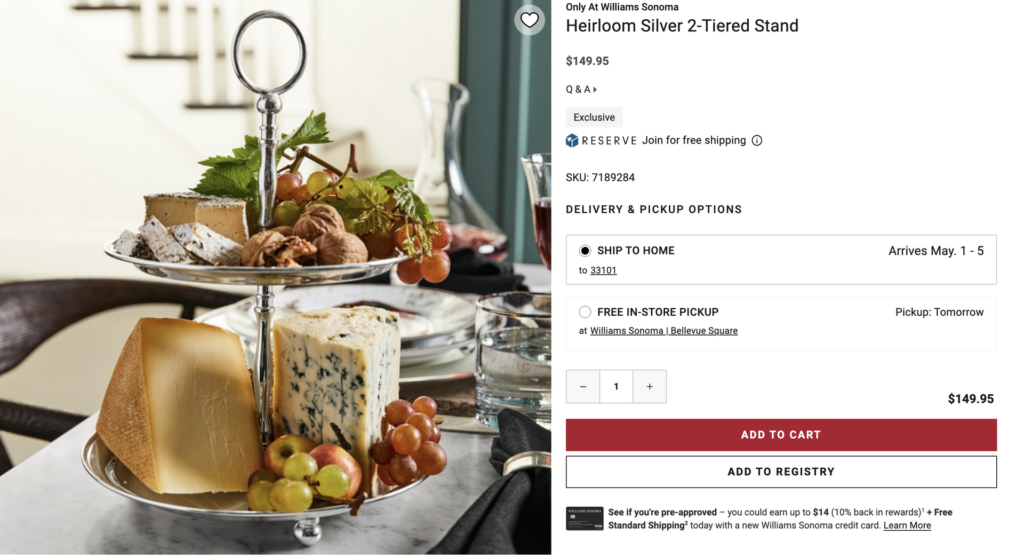This screenshot has width=1024, height=560.
Task: Expand the Q & A section arrow
Action: tap(595, 89)
